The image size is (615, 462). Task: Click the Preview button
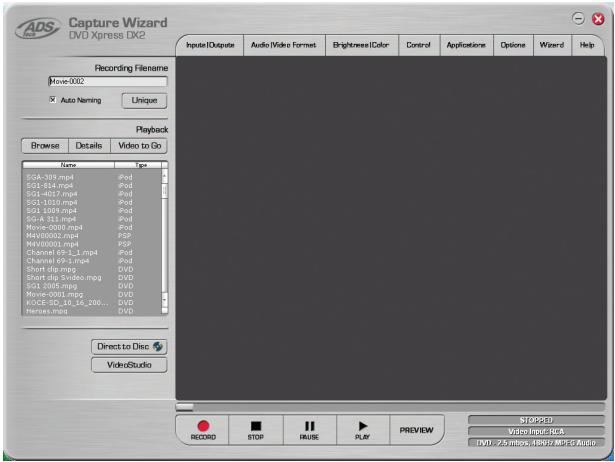[x=417, y=430]
